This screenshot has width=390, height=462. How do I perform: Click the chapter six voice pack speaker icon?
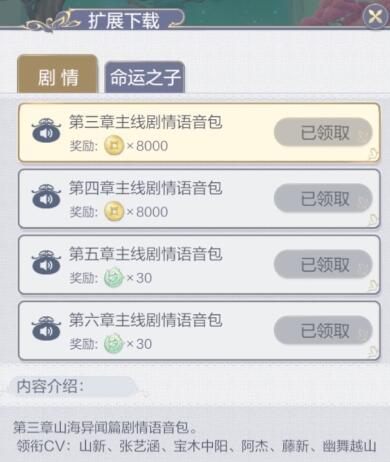pos(46,328)
